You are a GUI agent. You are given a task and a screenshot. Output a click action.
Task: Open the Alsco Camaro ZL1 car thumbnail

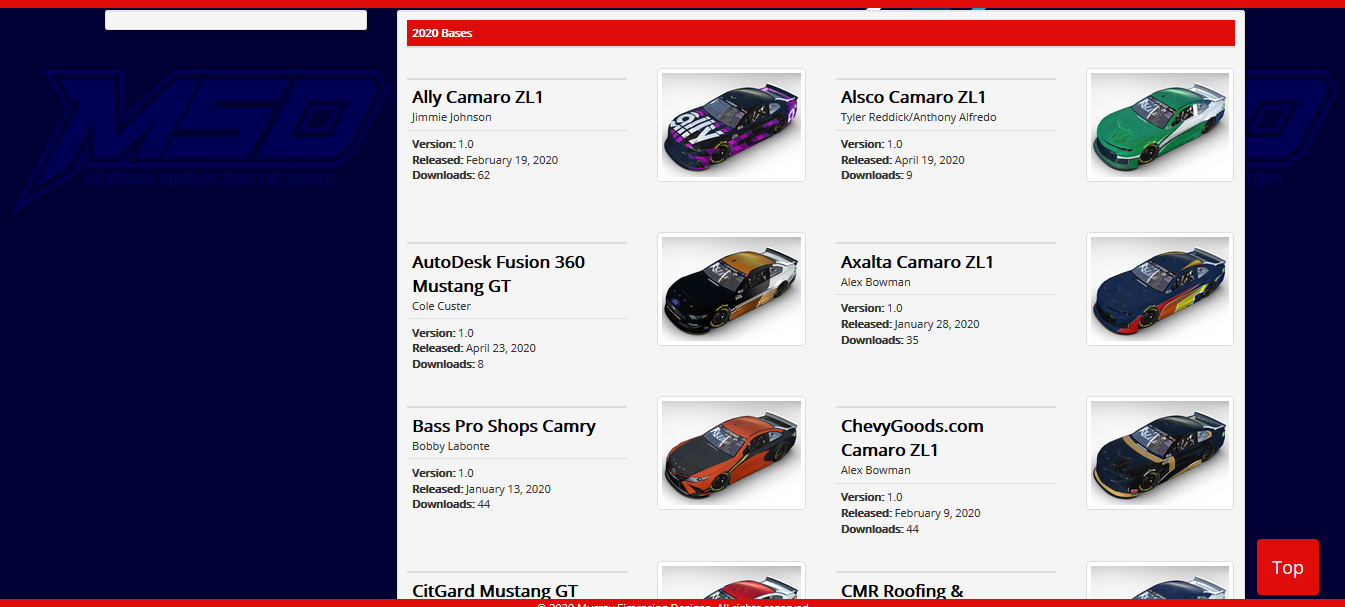point(1160,125)
